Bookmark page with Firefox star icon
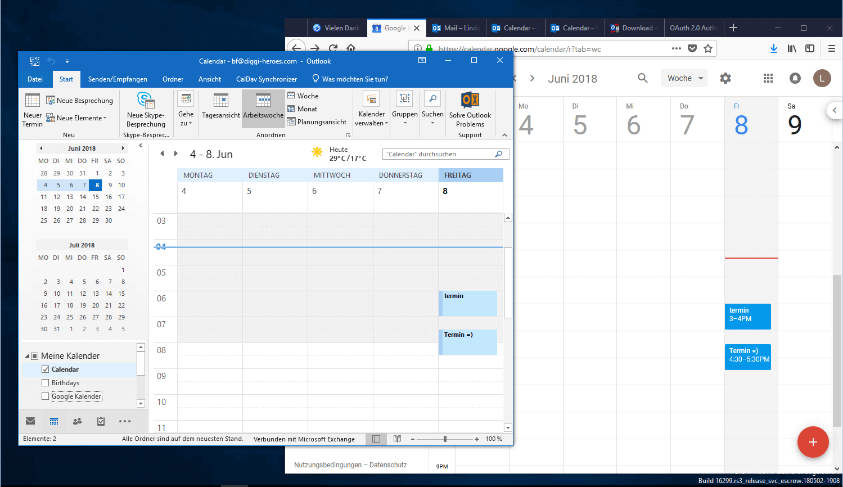 point(708,48)
